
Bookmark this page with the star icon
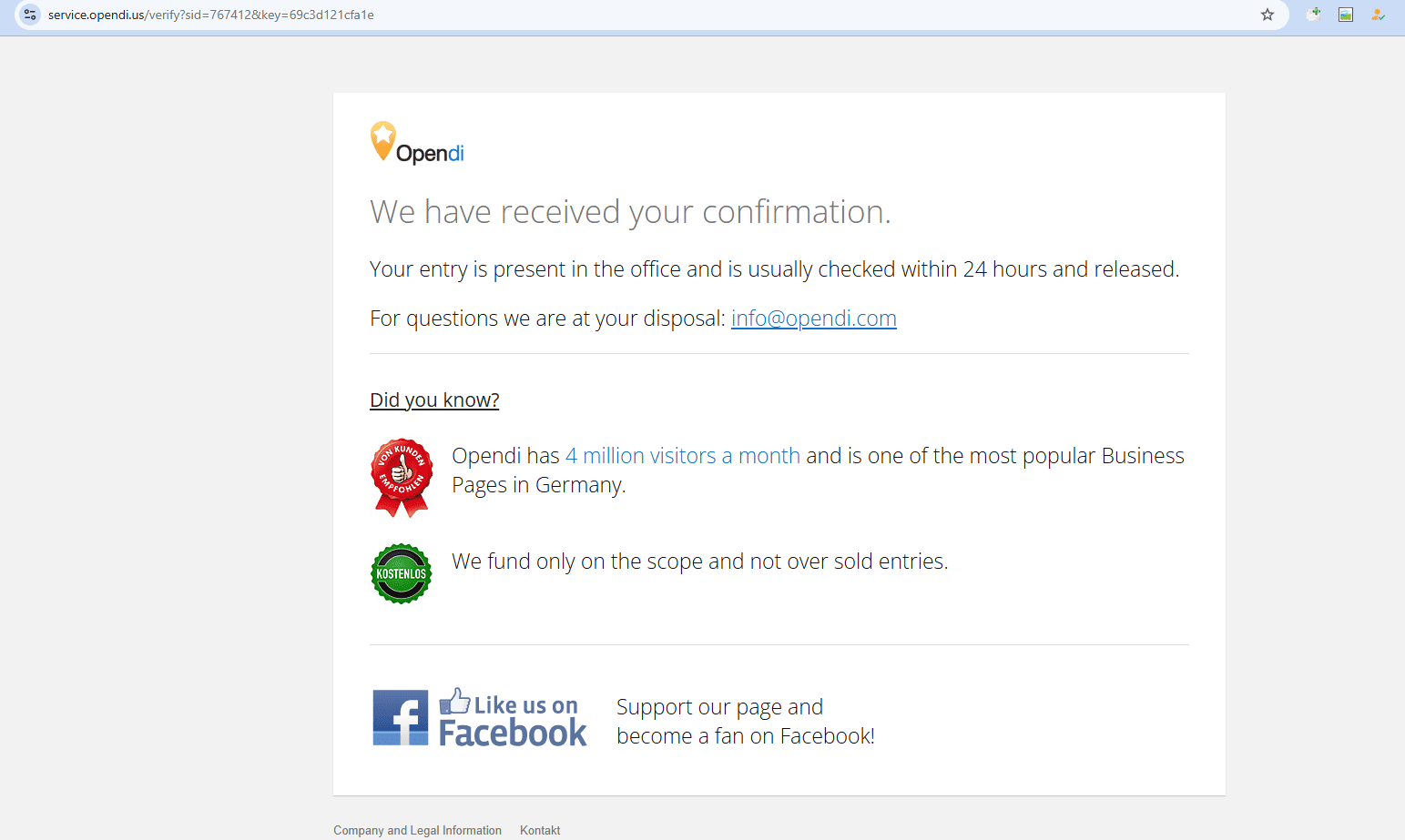(x=1267, y=15)
